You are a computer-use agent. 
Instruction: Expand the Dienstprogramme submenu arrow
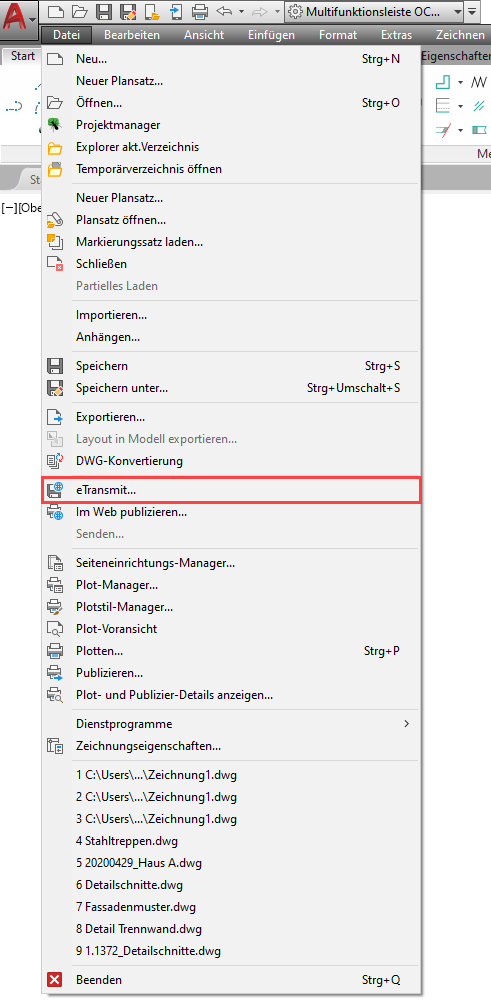pos(406,724)
